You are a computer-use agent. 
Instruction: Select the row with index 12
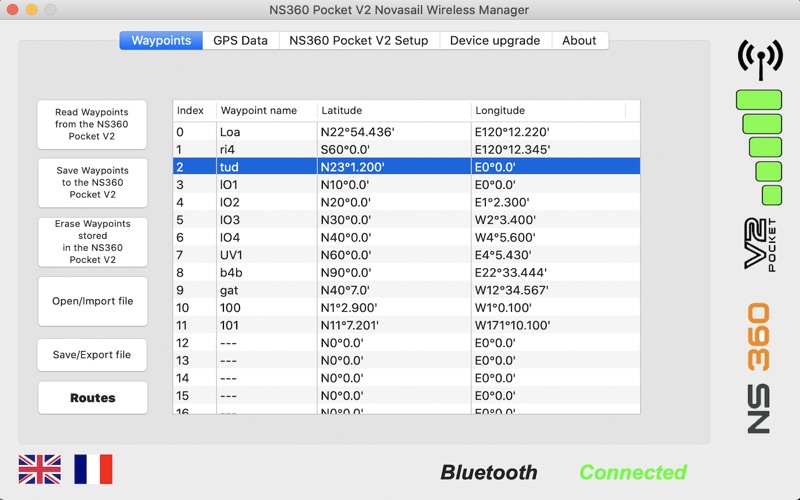(406, 343)
